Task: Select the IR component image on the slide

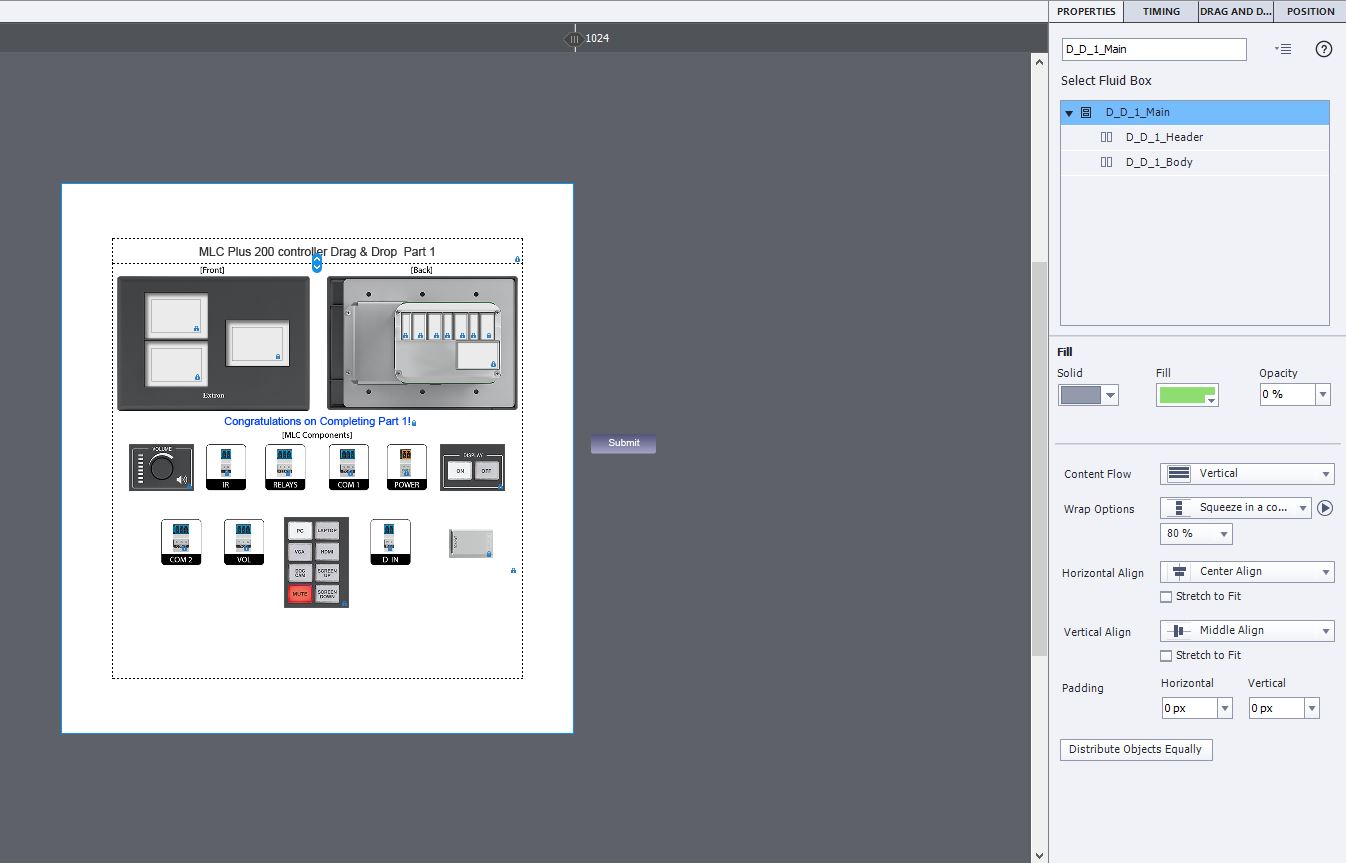Action: coord(226,467)
